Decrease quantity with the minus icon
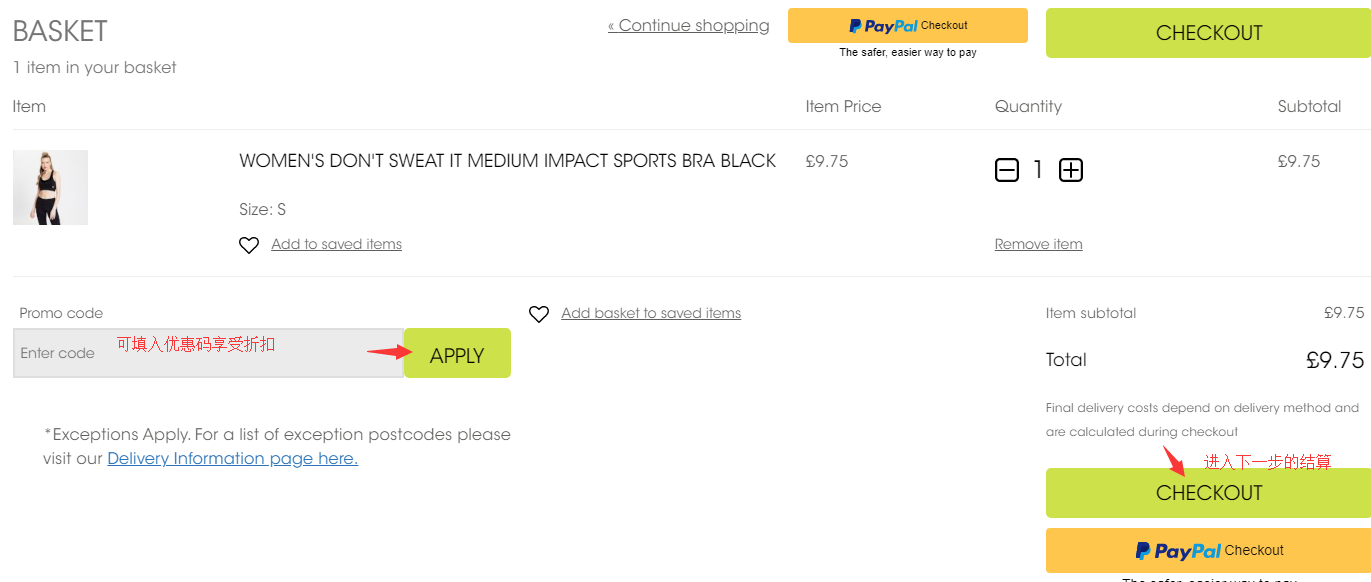The height and width of the screenshot is (582, 1371). click(1007, 171)
